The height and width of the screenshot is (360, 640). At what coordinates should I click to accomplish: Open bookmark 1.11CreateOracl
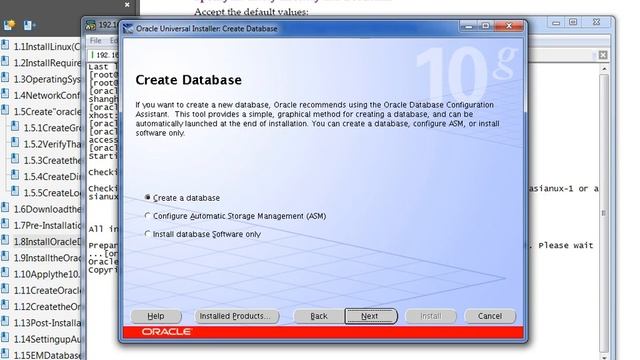[47, 291]
